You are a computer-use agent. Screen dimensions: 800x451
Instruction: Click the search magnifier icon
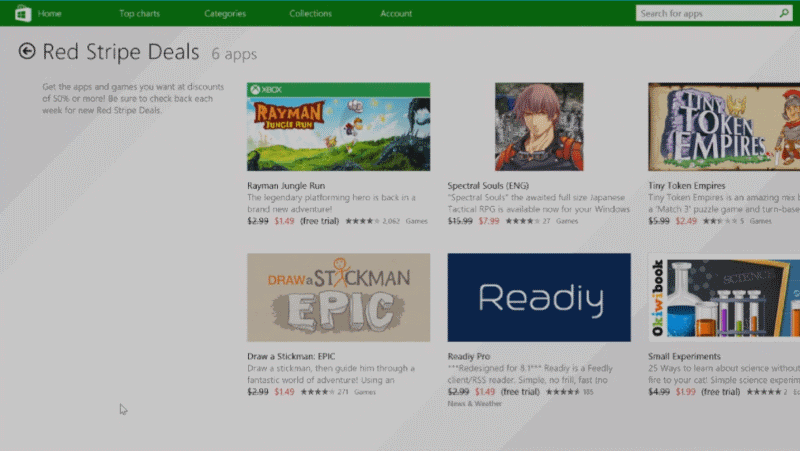tap(783, 13)
